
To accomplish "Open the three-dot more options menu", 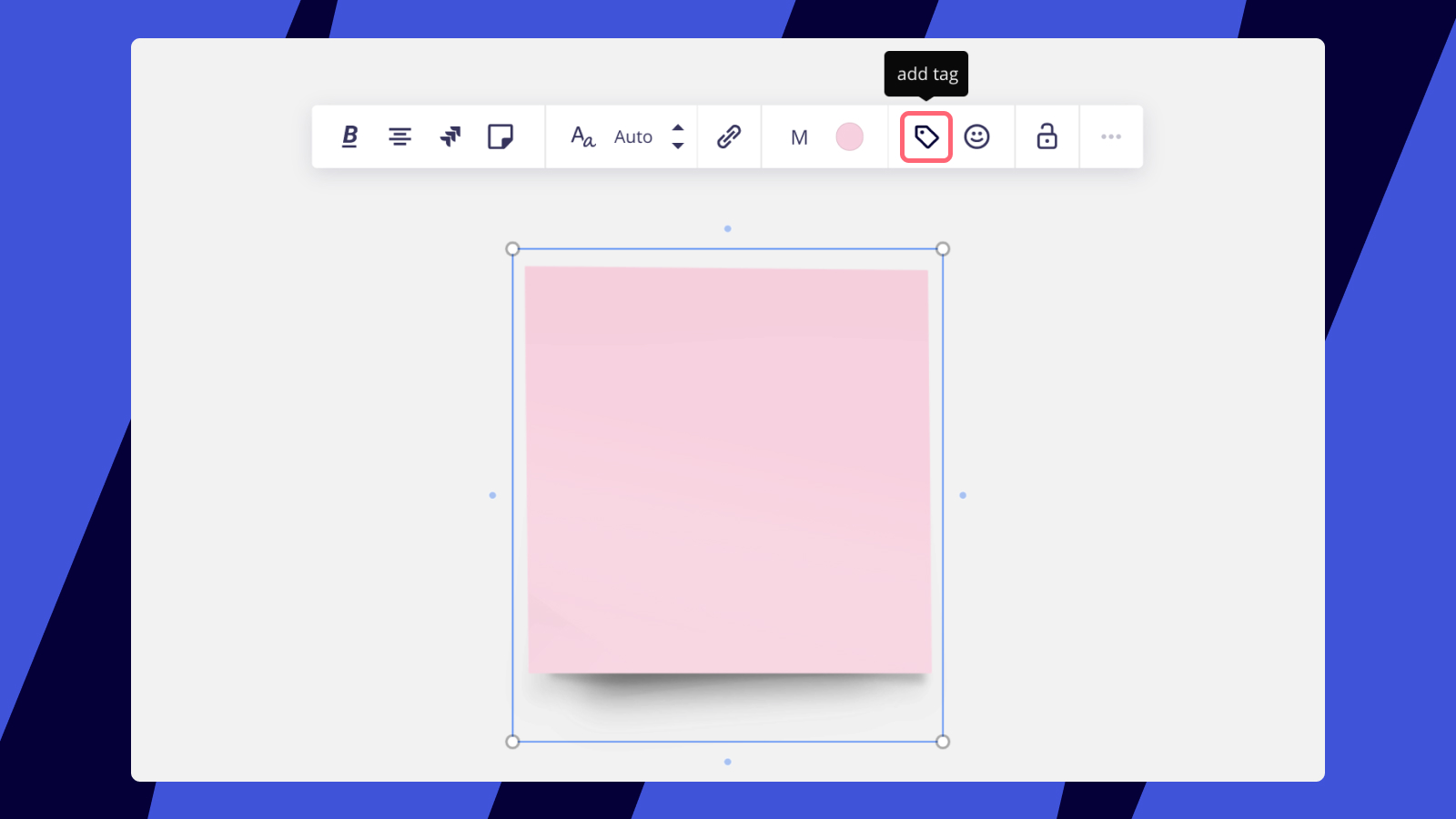I will (1110, 136).
